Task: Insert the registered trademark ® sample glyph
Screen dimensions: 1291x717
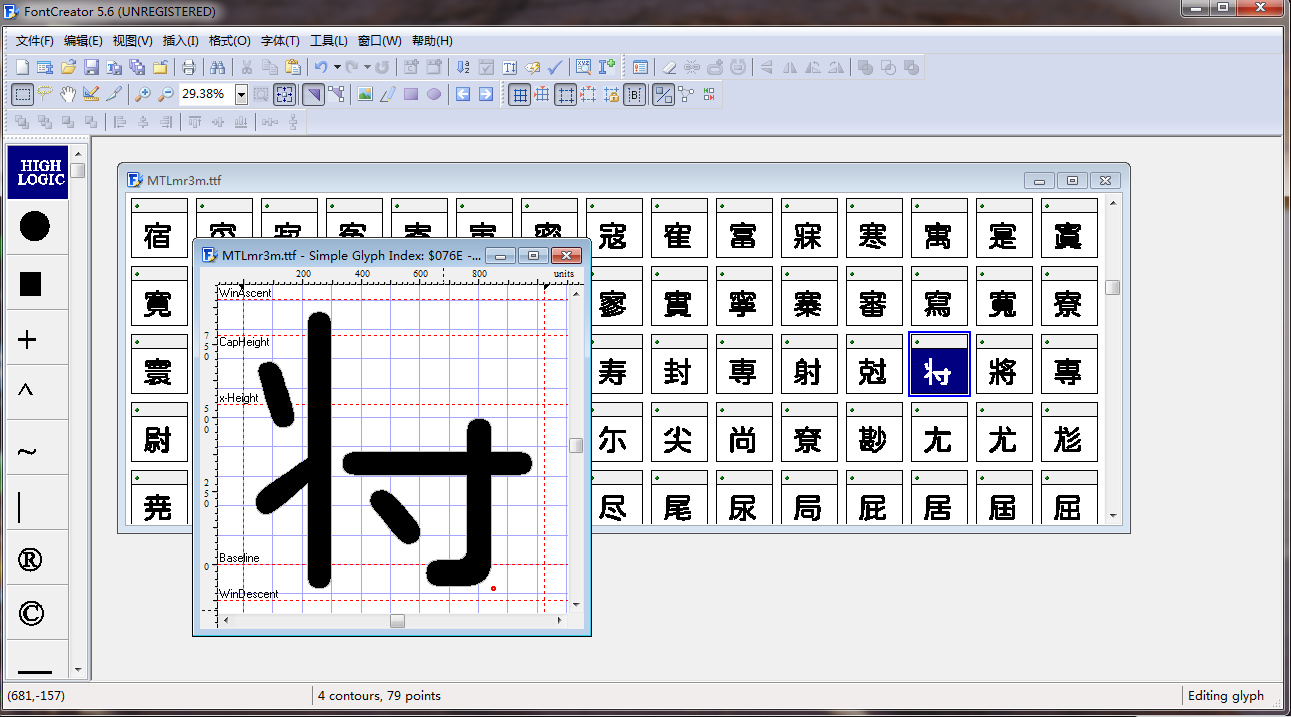Action: 30,559
